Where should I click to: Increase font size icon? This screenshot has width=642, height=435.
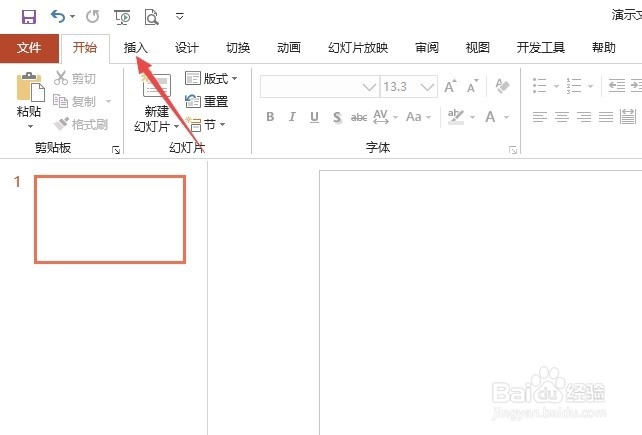point(450,86)
